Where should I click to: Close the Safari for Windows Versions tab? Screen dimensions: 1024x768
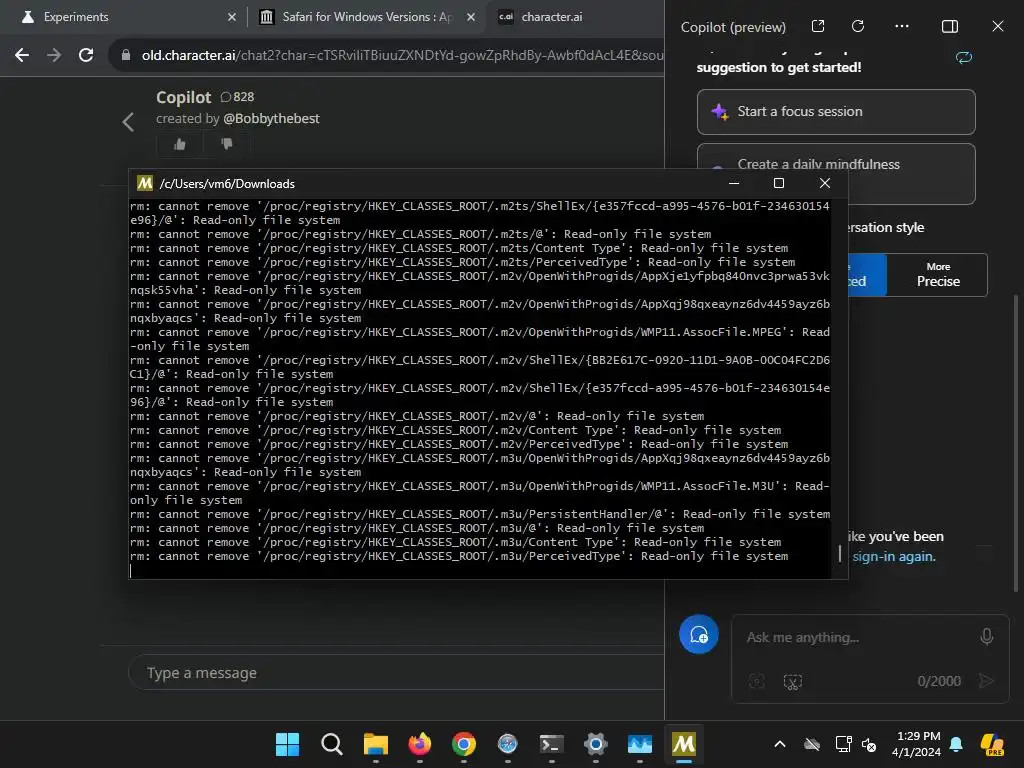coord(471,17)
